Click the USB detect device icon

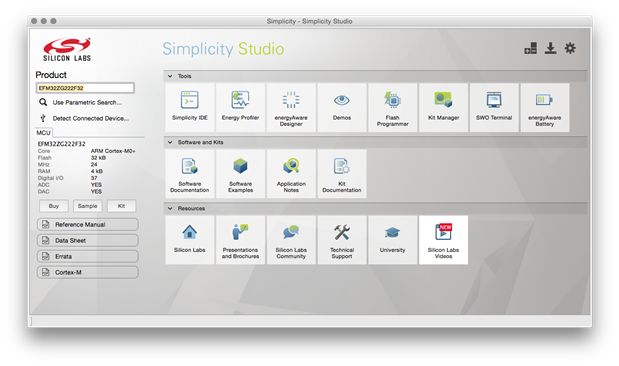click(x=43, y=118)
